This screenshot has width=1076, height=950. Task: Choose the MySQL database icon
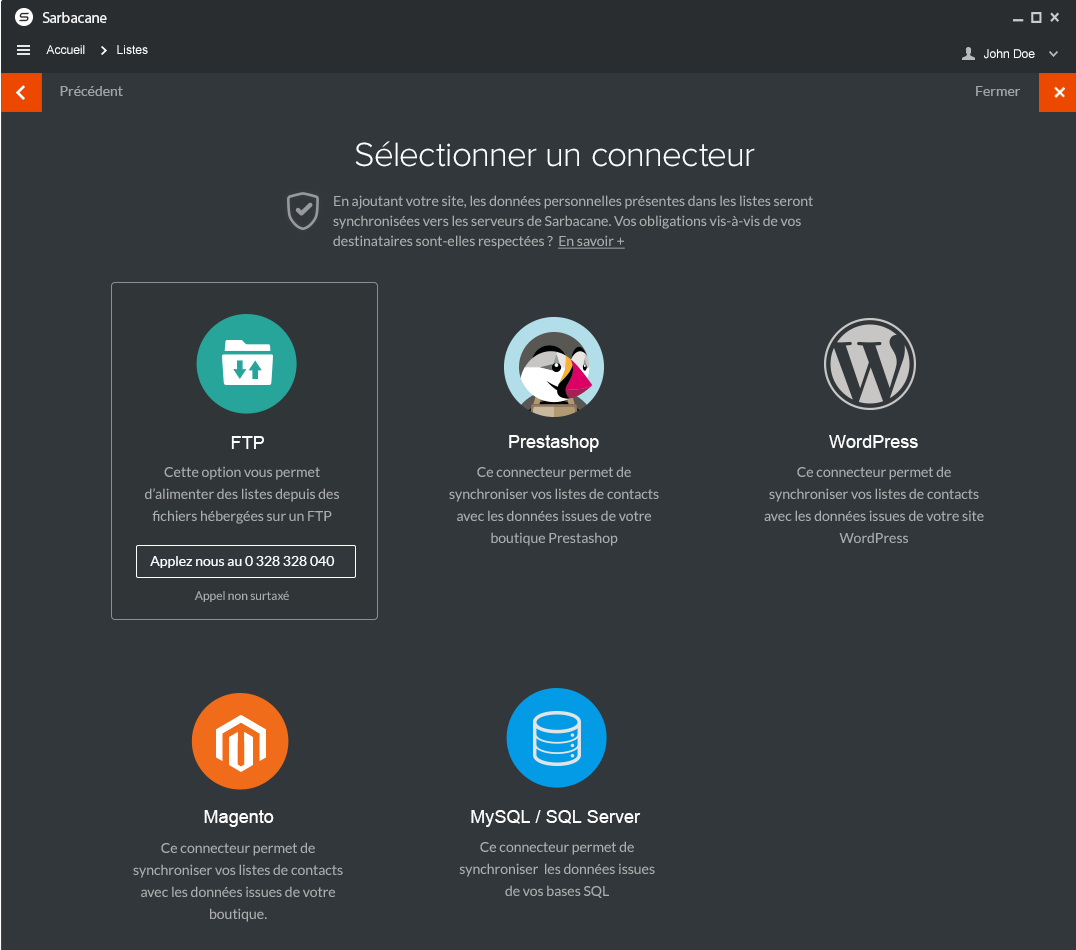click(x=557, y=738)
